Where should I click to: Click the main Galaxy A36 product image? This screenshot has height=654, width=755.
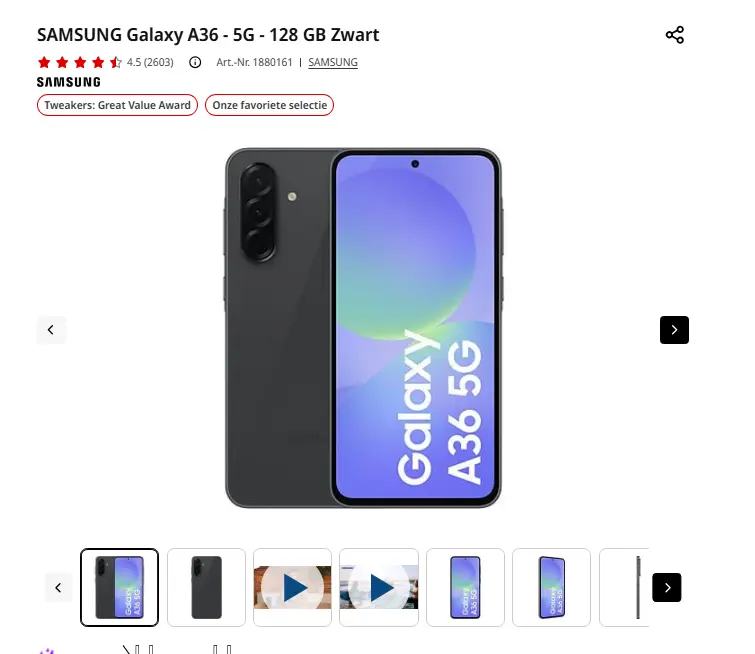click(x=363, y=328)
